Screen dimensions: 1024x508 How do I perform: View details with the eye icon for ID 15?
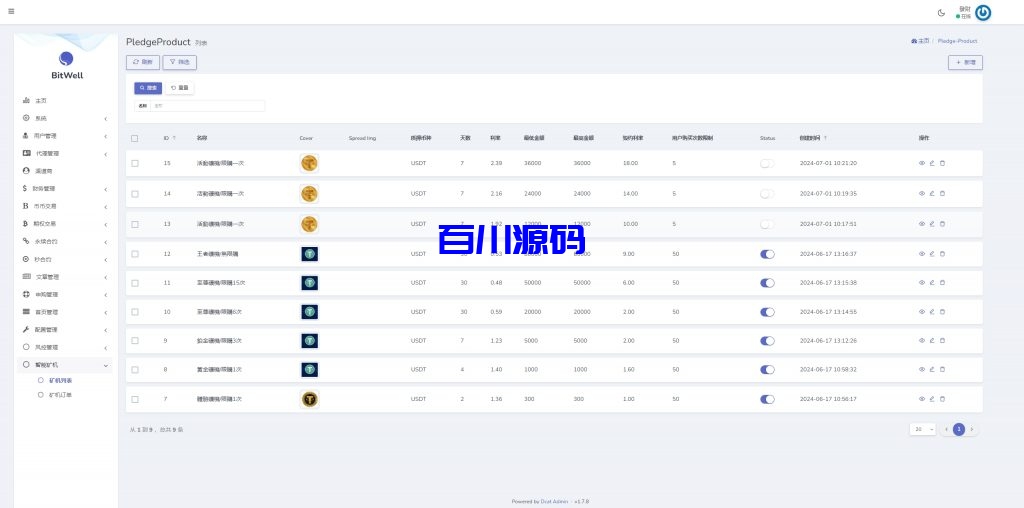tap(922, 163)
